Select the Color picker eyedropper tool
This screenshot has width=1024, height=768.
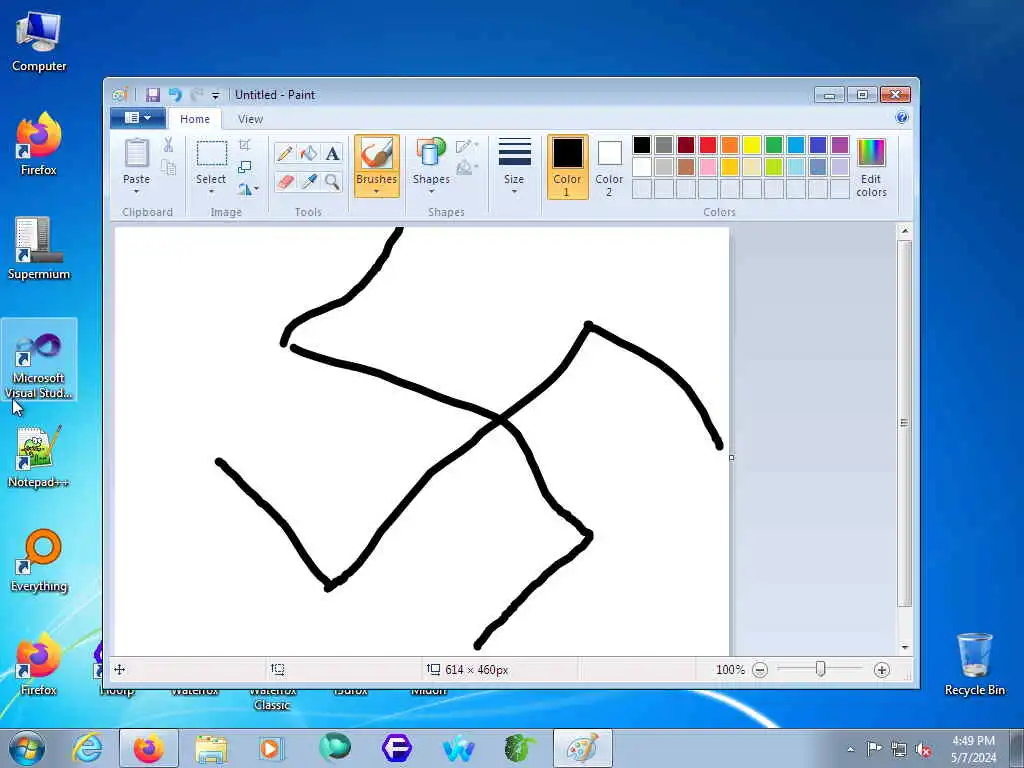click(308, 182)
